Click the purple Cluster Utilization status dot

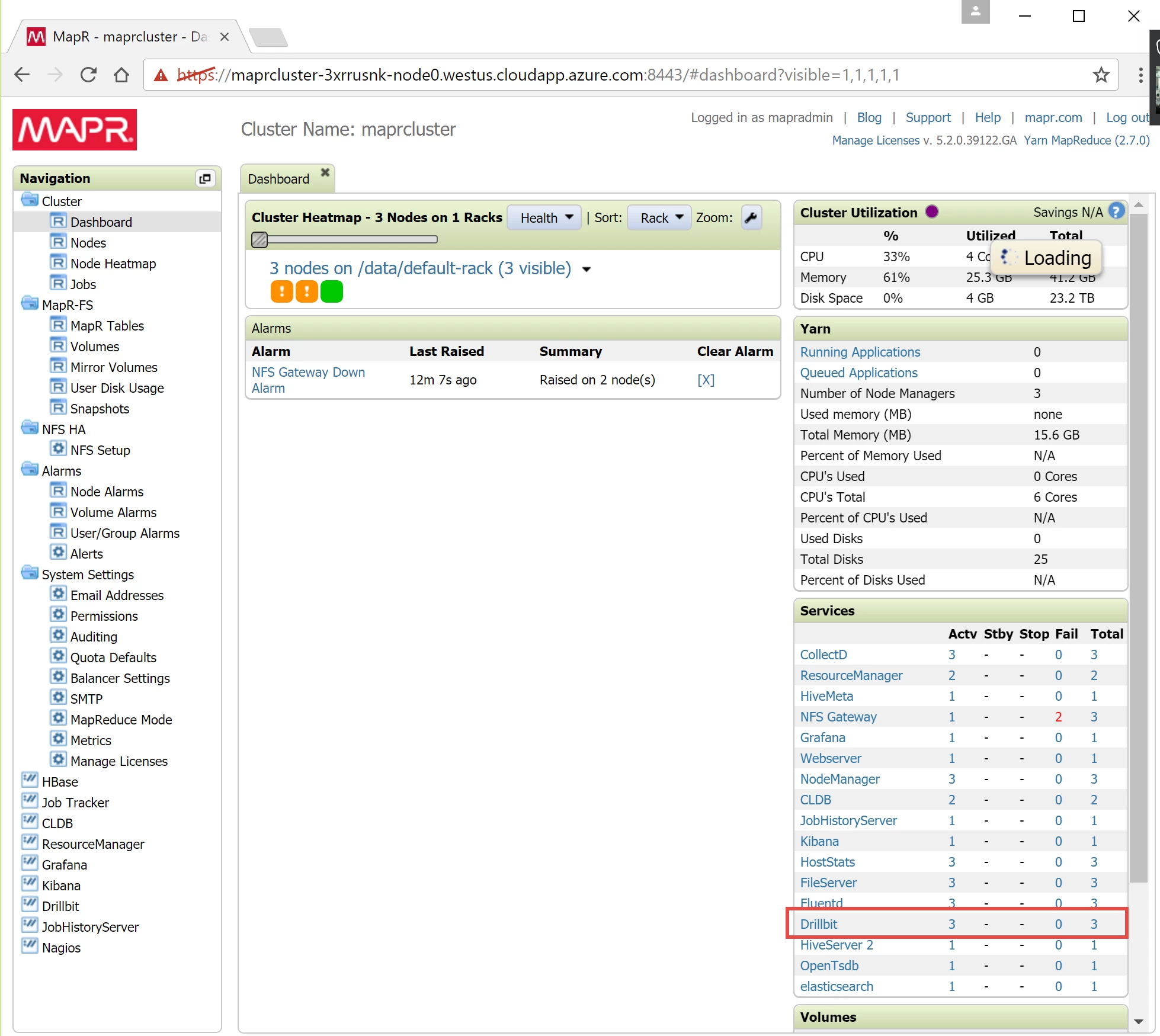(932, 211)
